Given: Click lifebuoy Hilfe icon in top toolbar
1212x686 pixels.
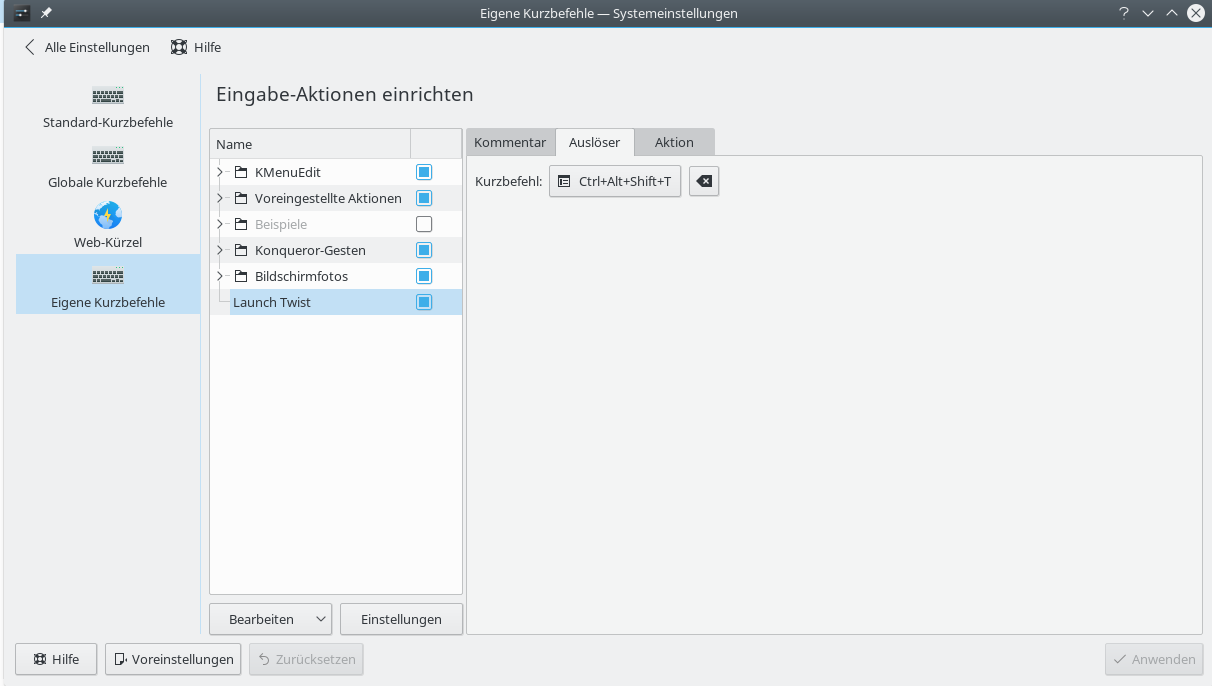Looking at the screenshot, I should (179, 47).
